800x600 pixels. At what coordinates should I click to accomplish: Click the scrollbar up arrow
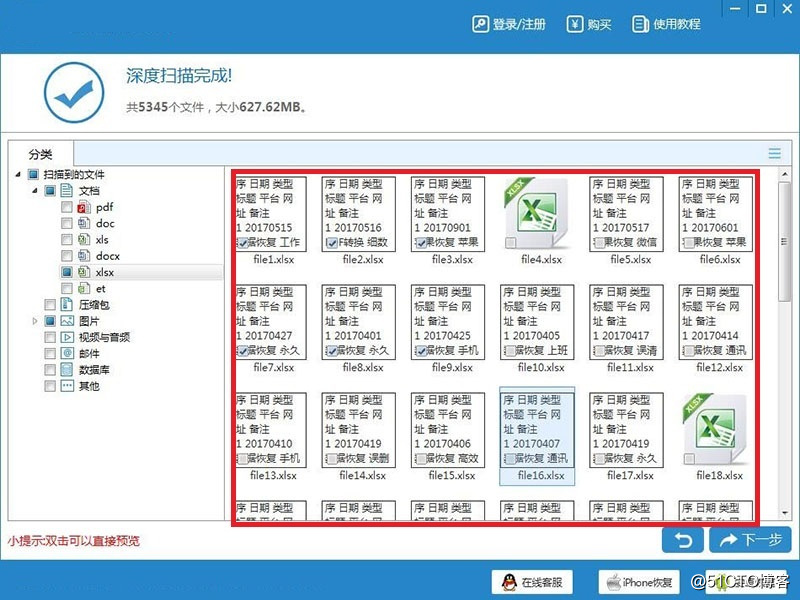tap(784, 175)
